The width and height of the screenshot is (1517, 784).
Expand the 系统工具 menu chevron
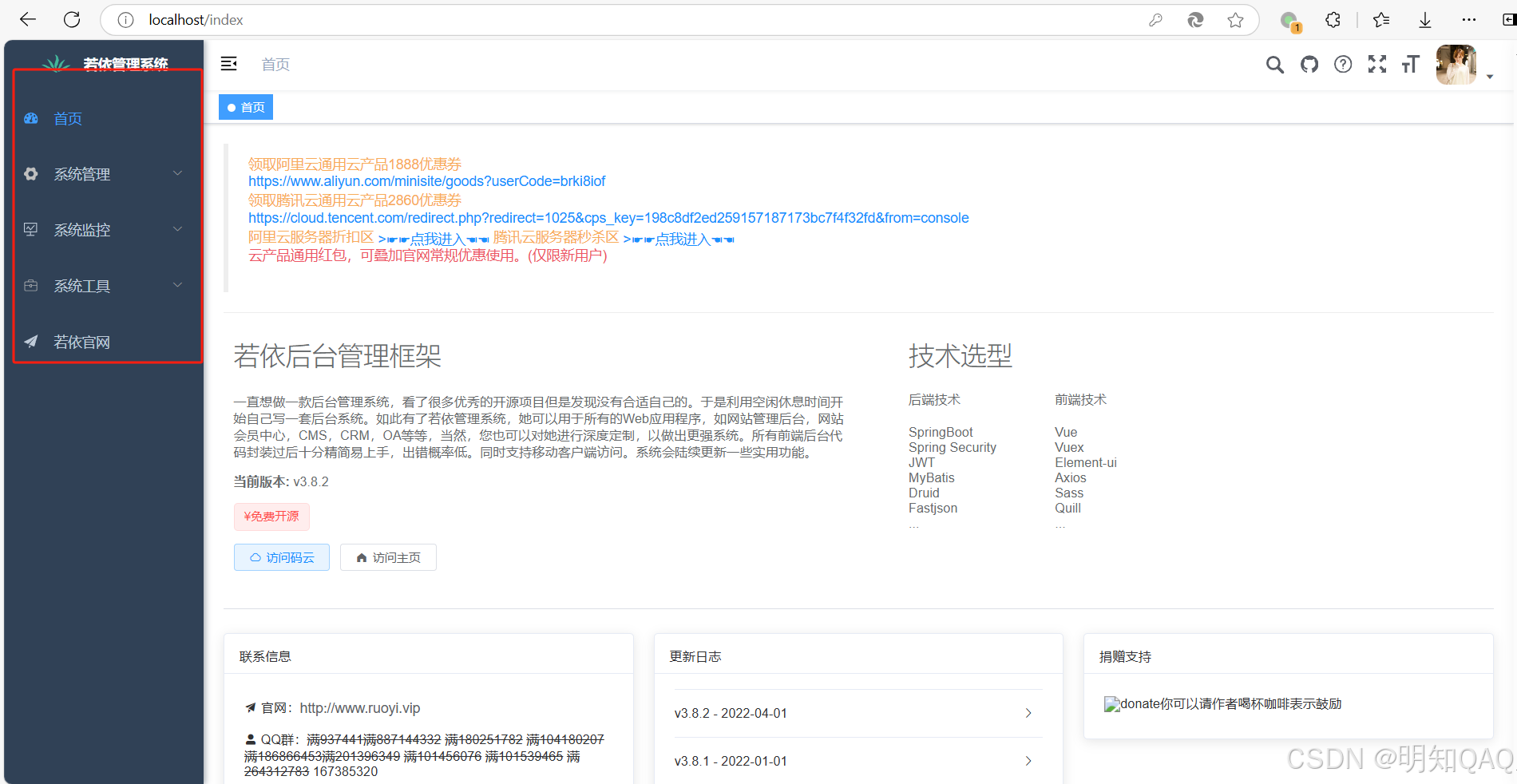click(177, 284)
